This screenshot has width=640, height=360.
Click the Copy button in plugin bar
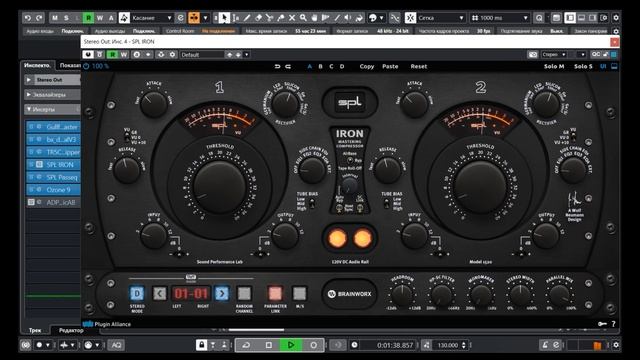tap(367, 66)
